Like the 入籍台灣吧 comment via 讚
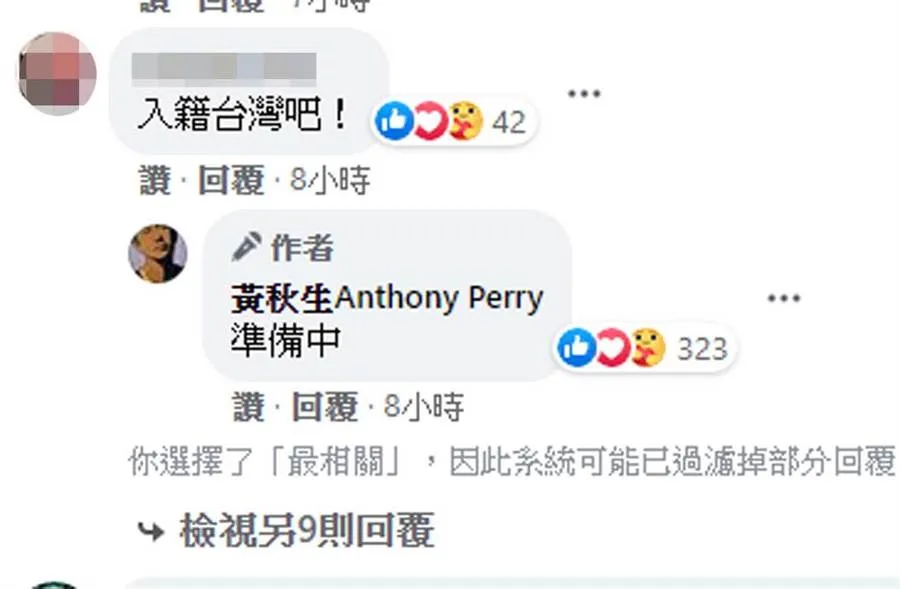The image size is (900, 589). point(155,180)
